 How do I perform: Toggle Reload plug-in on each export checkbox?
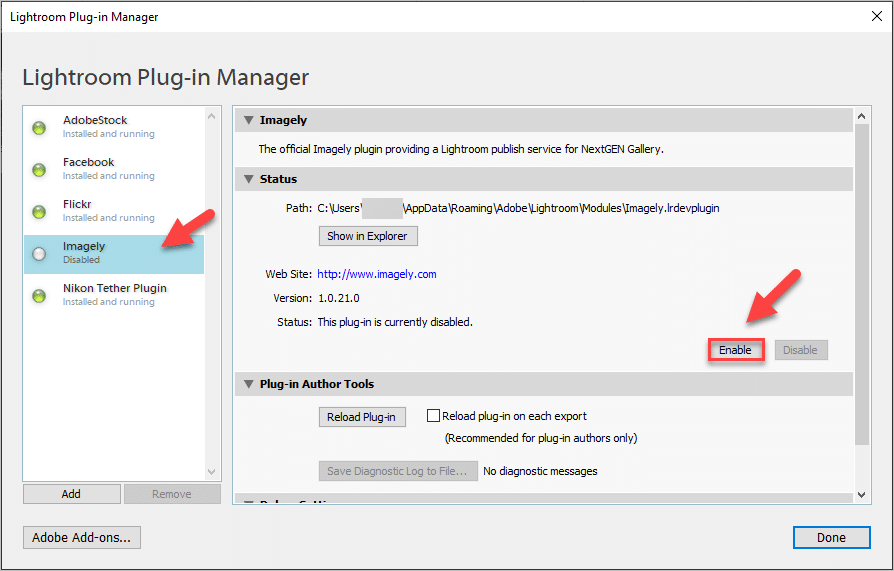pos(433,416)
